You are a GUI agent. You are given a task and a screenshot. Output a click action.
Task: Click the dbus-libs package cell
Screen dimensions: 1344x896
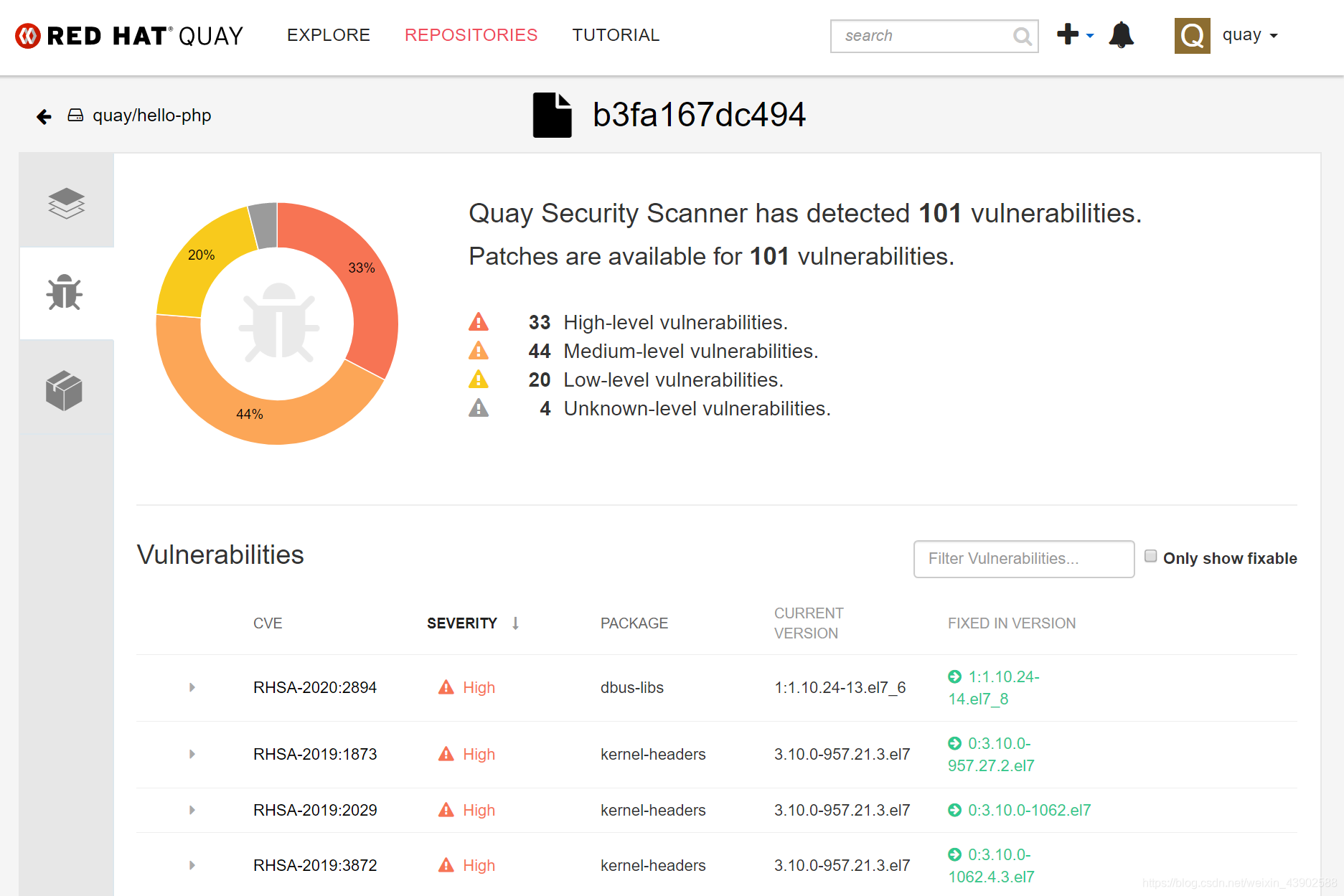click(632, 687)
